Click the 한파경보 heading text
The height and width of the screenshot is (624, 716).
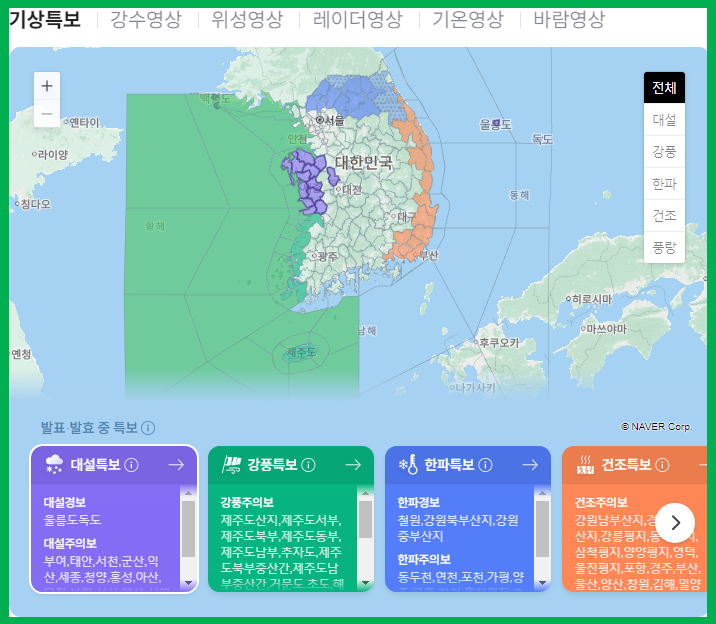419,503
